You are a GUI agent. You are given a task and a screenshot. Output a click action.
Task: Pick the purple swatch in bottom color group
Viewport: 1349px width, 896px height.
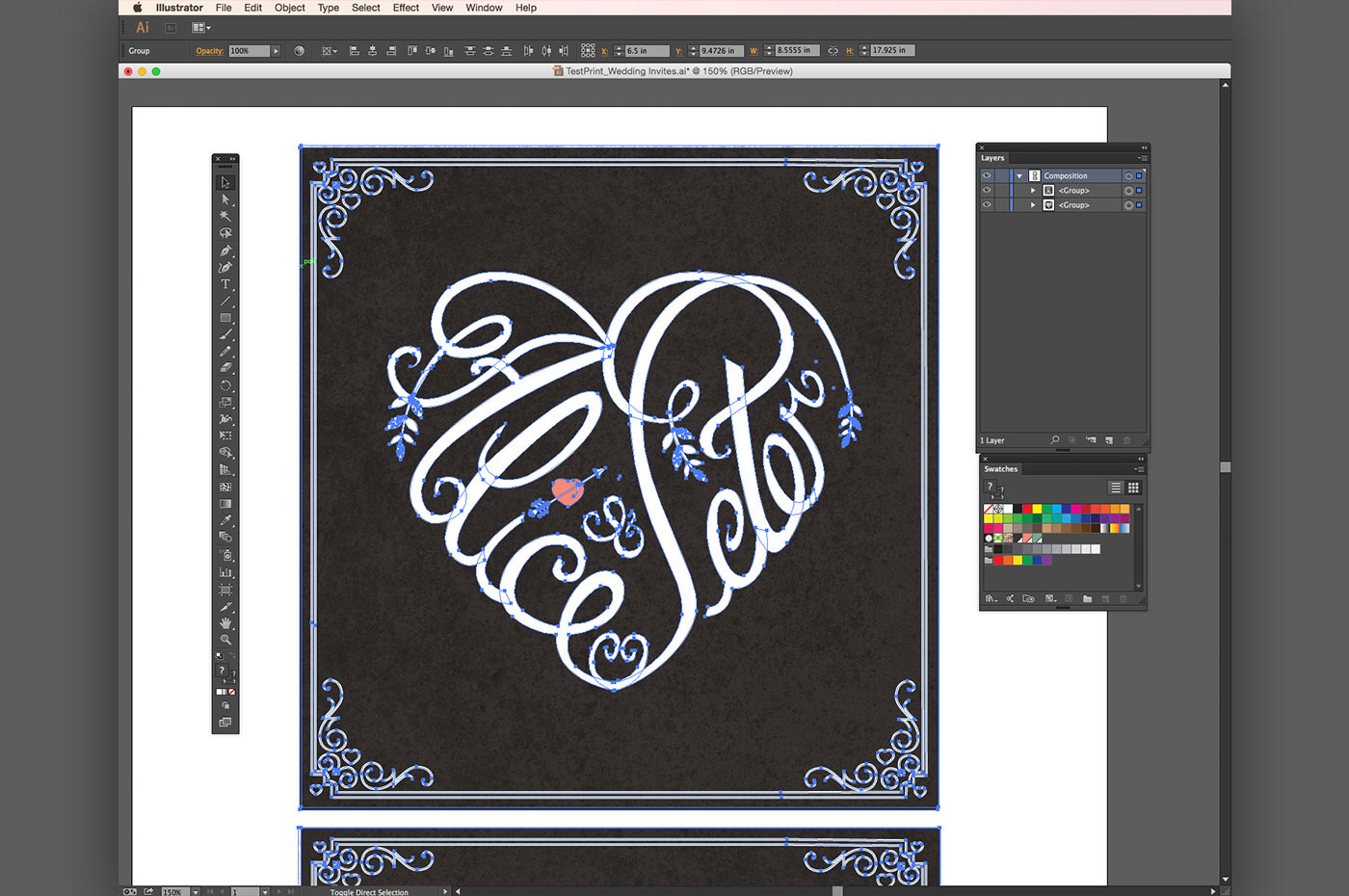click(x=1046, y=560)
